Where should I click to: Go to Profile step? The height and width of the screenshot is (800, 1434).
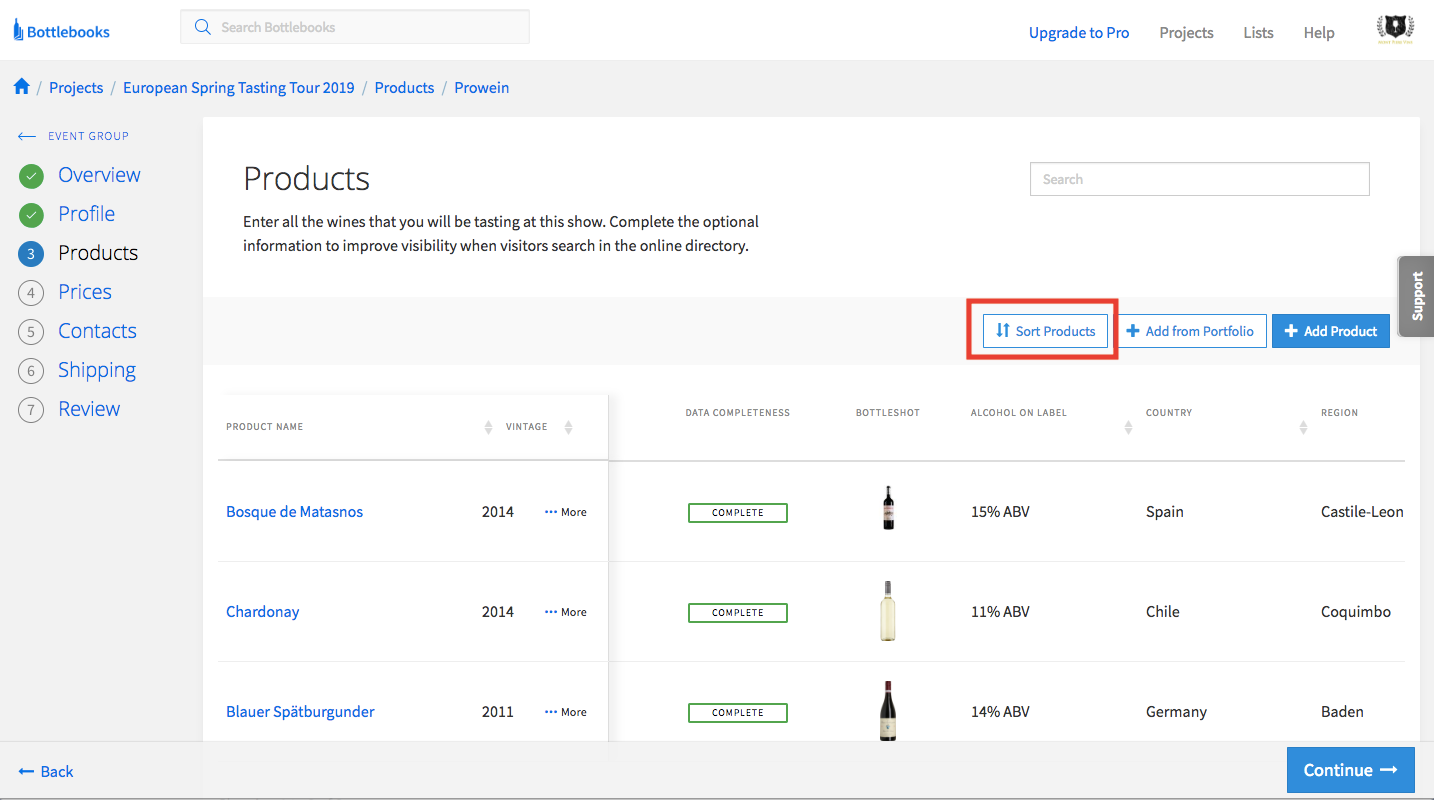86,214
